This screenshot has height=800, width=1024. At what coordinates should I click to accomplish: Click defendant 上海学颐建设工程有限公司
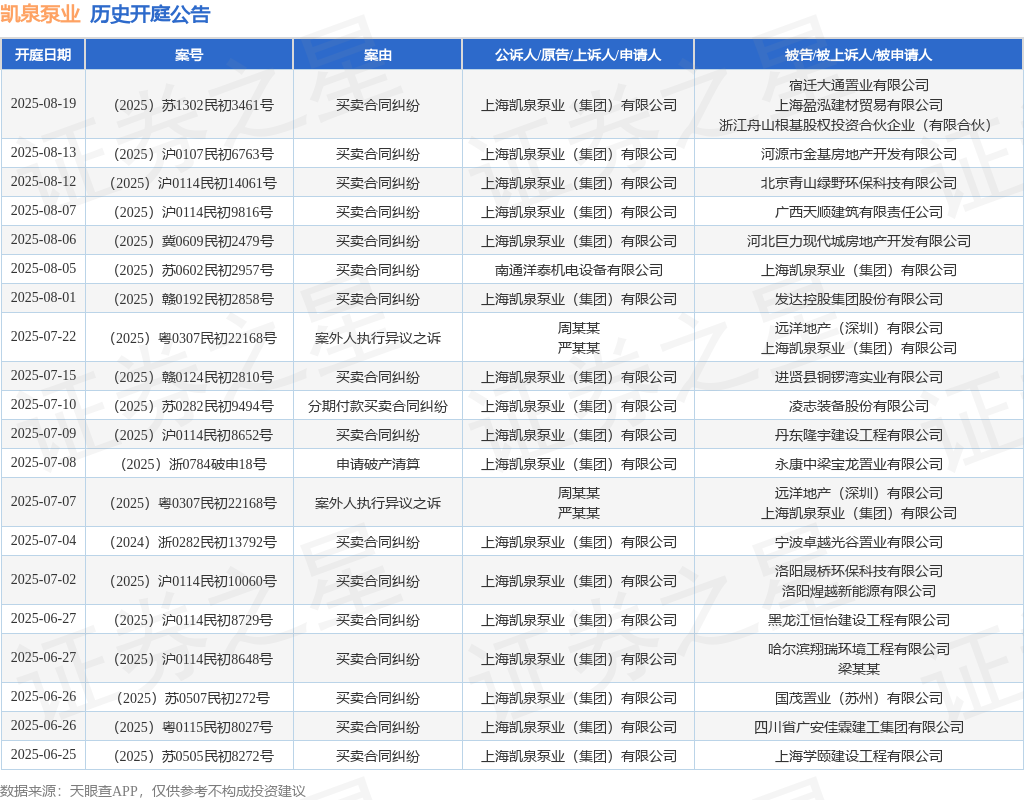[x=858, y=756]
